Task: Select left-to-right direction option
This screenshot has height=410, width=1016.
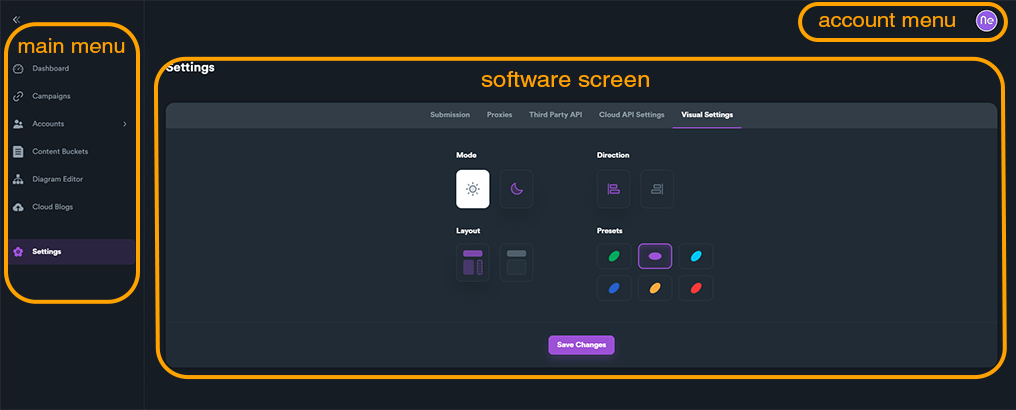Action: [x=614, y=189]
